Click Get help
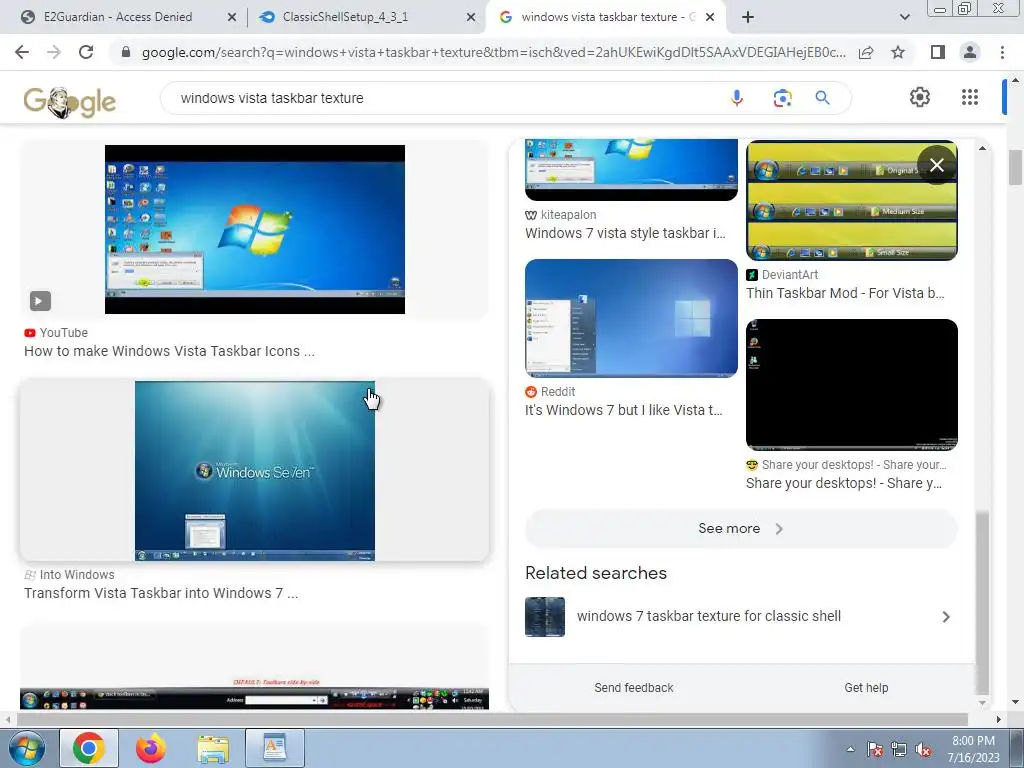 pos(866,688)
